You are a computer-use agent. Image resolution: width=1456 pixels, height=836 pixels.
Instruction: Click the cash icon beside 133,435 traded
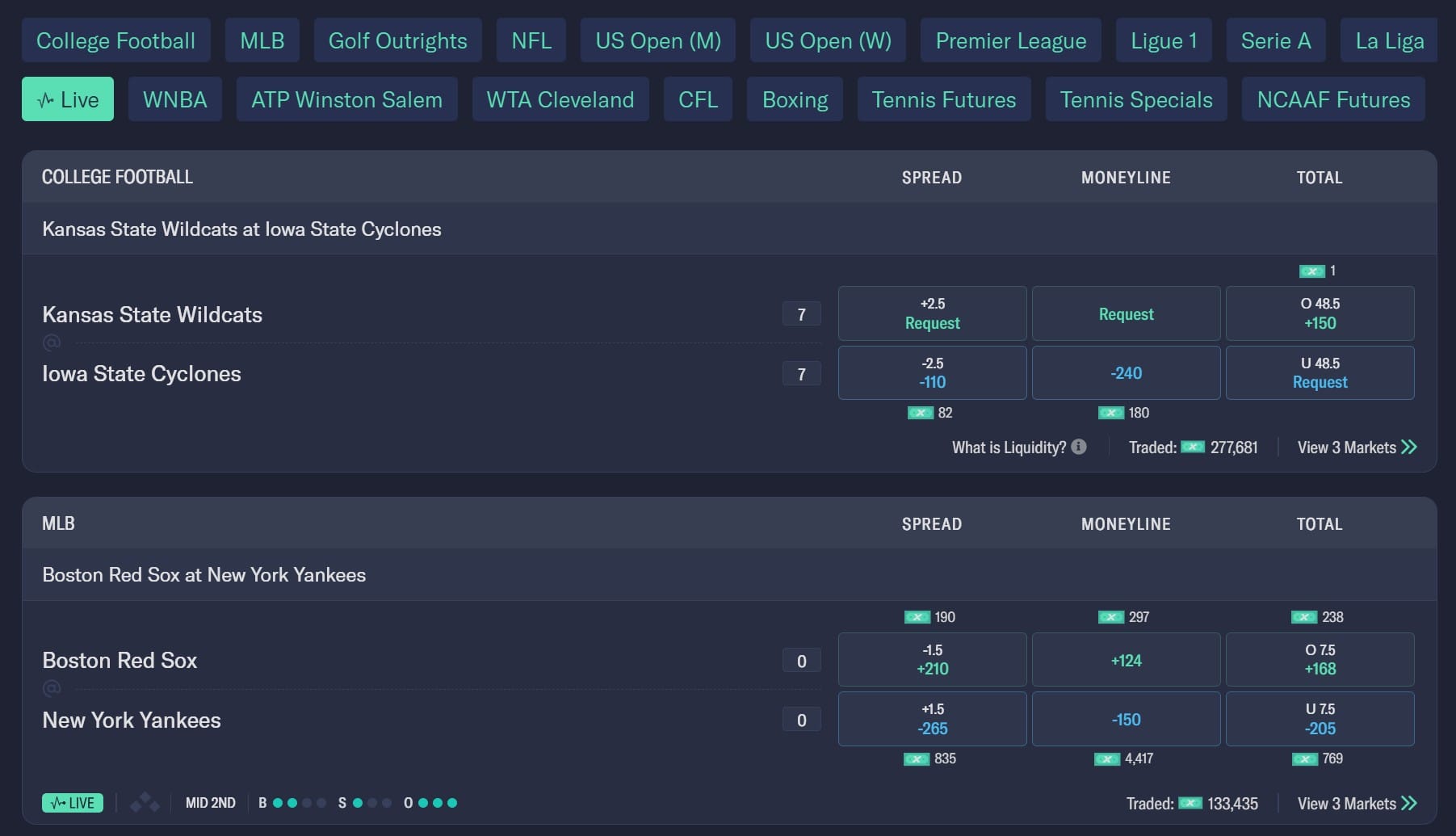pyautogui.click(x=1190, y=803)
